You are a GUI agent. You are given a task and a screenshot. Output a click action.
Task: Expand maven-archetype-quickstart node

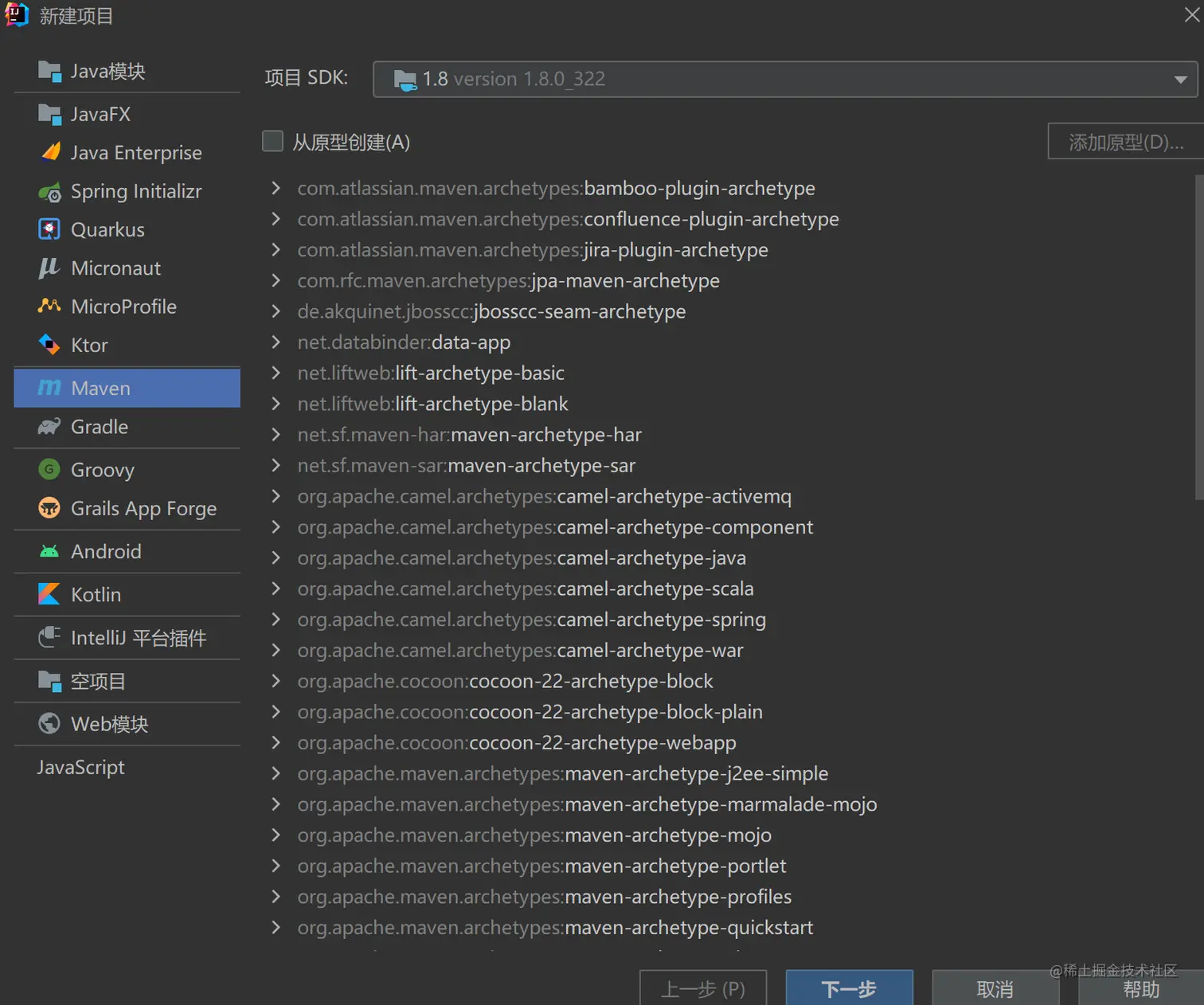click(276, 927)
